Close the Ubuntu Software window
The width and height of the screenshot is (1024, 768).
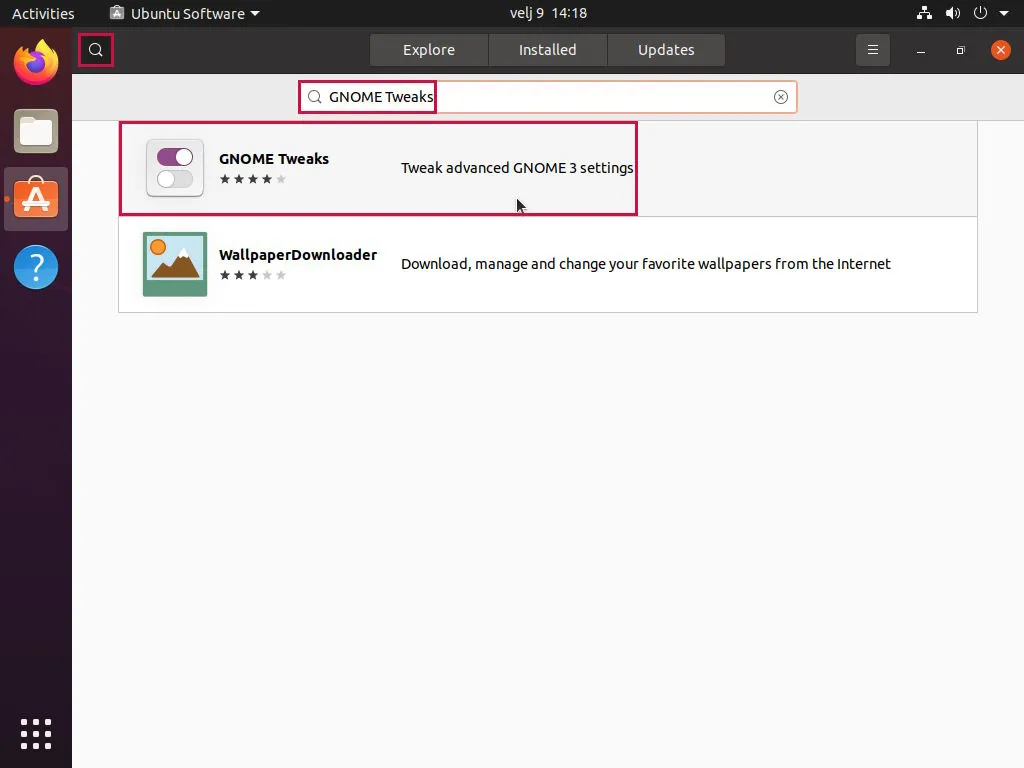point(1000,50)
